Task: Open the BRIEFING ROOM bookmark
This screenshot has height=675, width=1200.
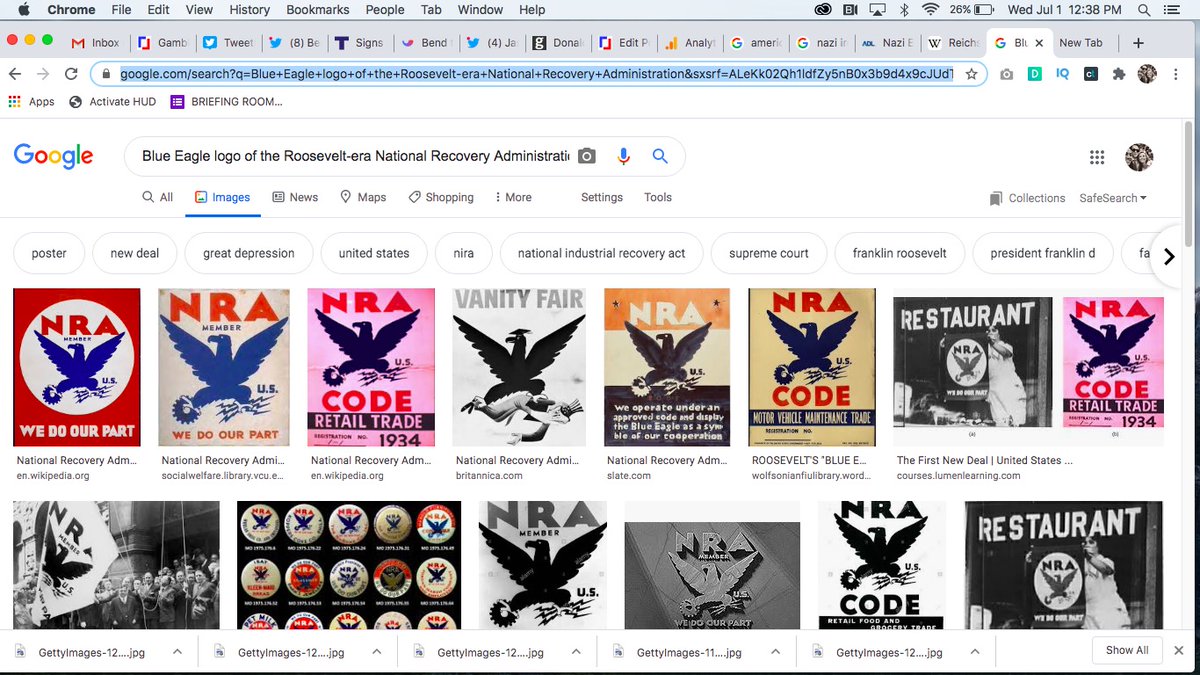Action: pyautogui.click(x=226, y=101)
